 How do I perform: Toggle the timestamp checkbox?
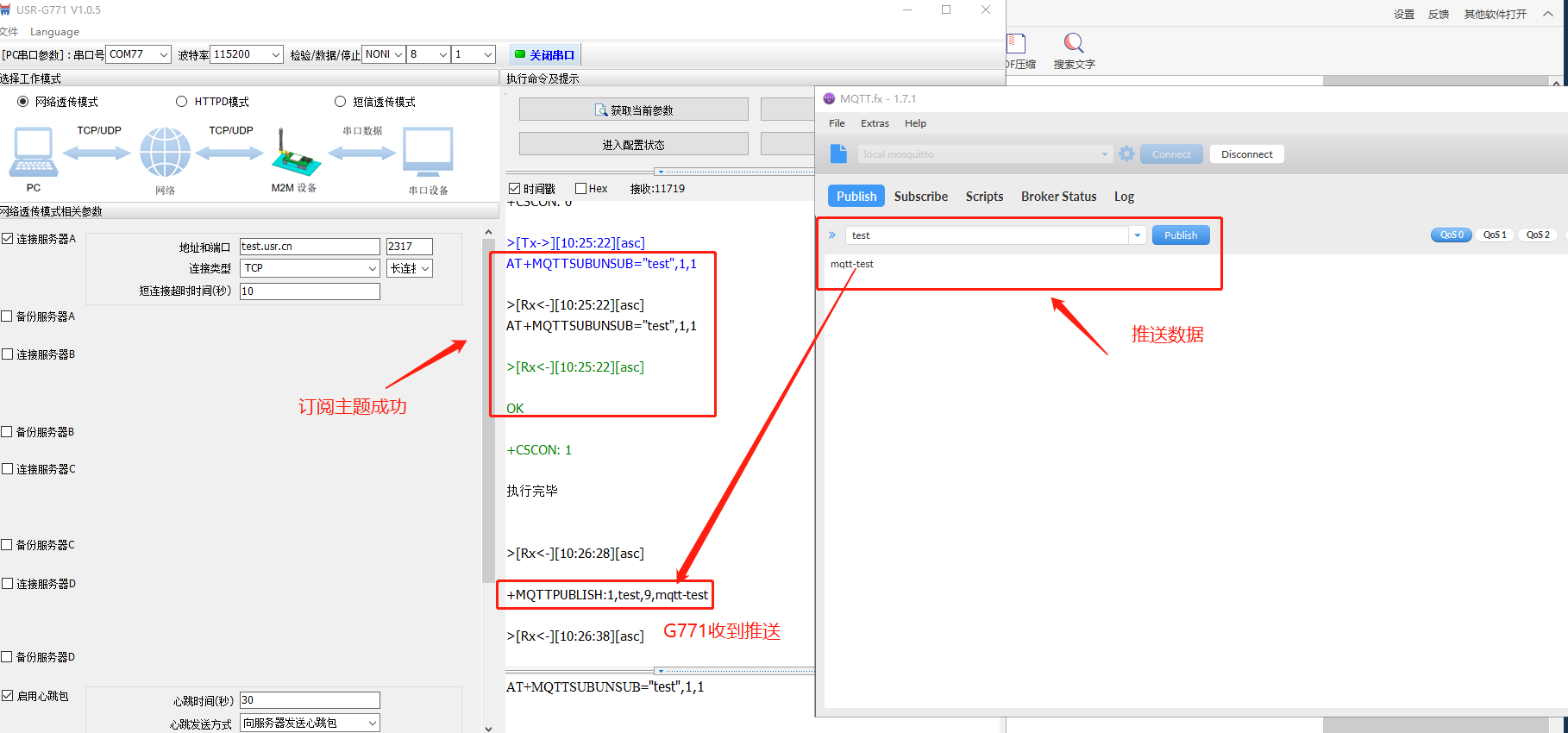(515, 189)
